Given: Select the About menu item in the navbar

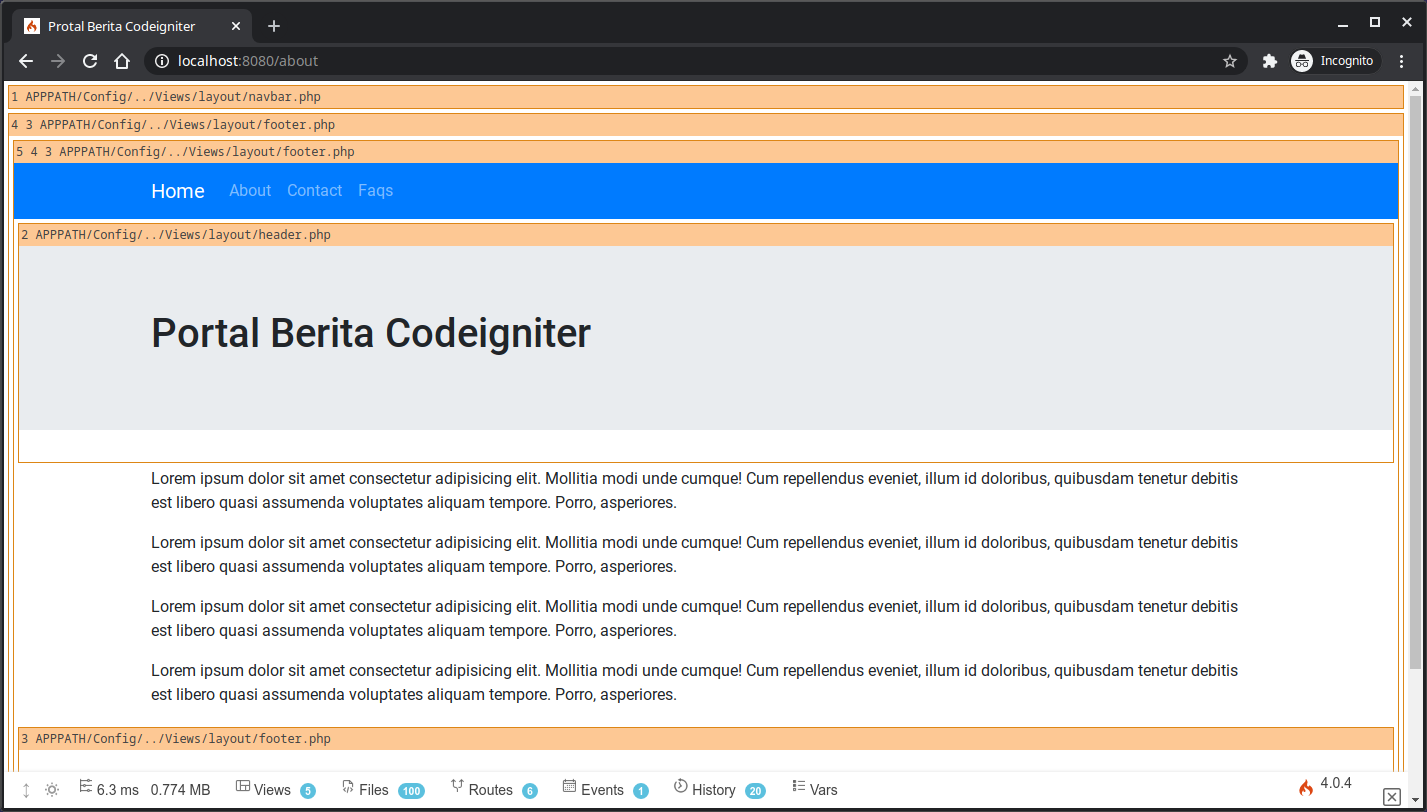Looking at the screenshot, I should pyautogui.click(x=249, y=190).
